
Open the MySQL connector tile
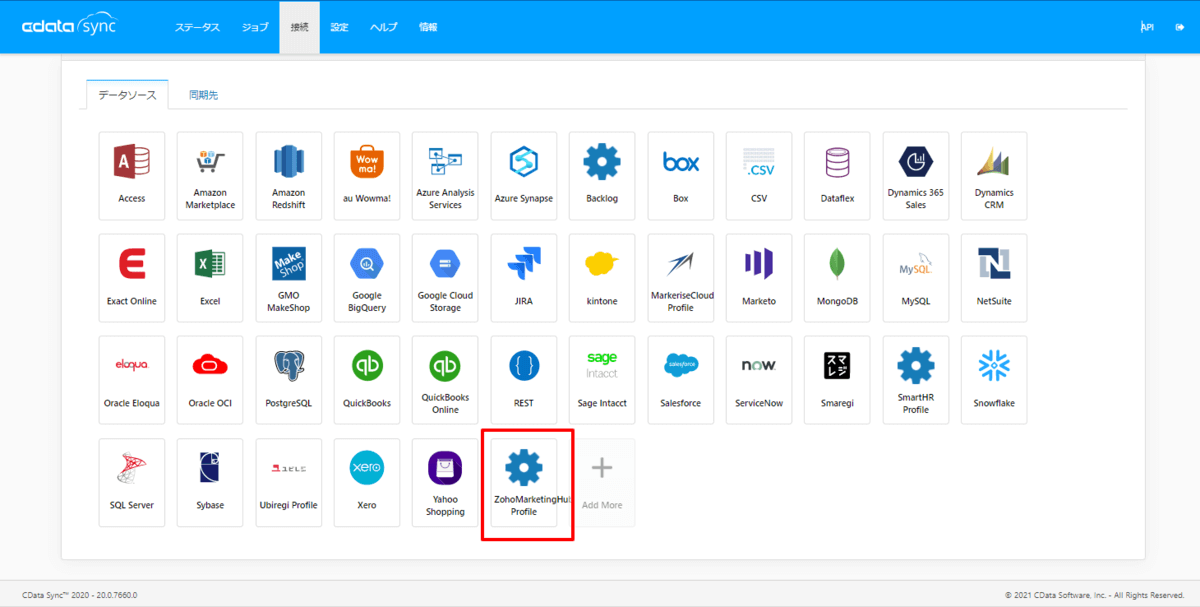coord(916,278)
